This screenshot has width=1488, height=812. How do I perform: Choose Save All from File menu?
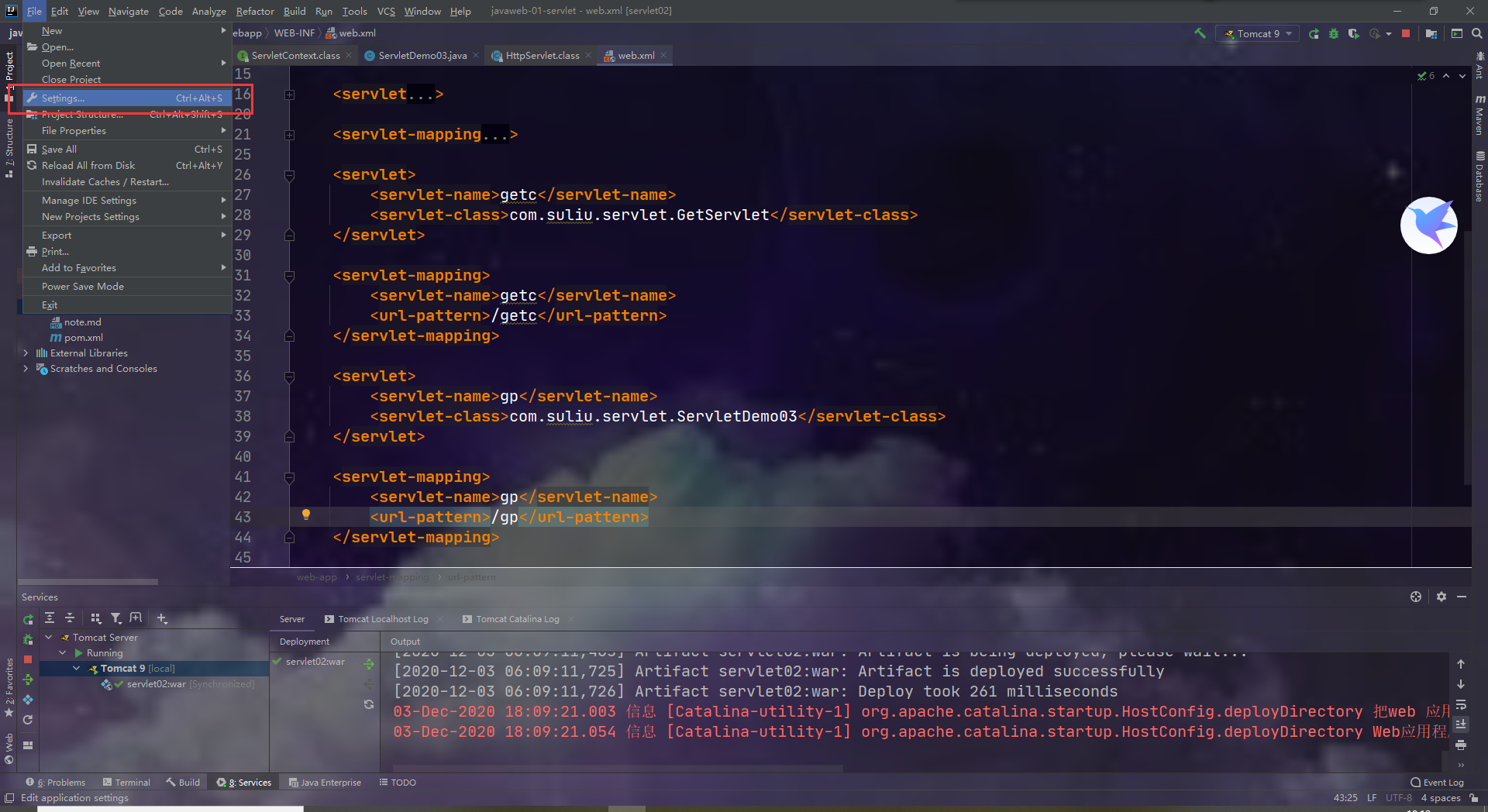128,150
